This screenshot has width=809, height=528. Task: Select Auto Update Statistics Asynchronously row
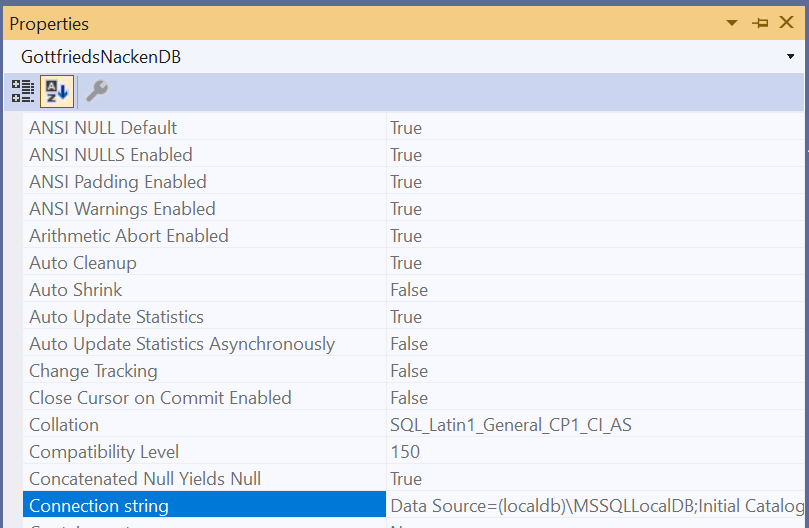pos(182,344)
